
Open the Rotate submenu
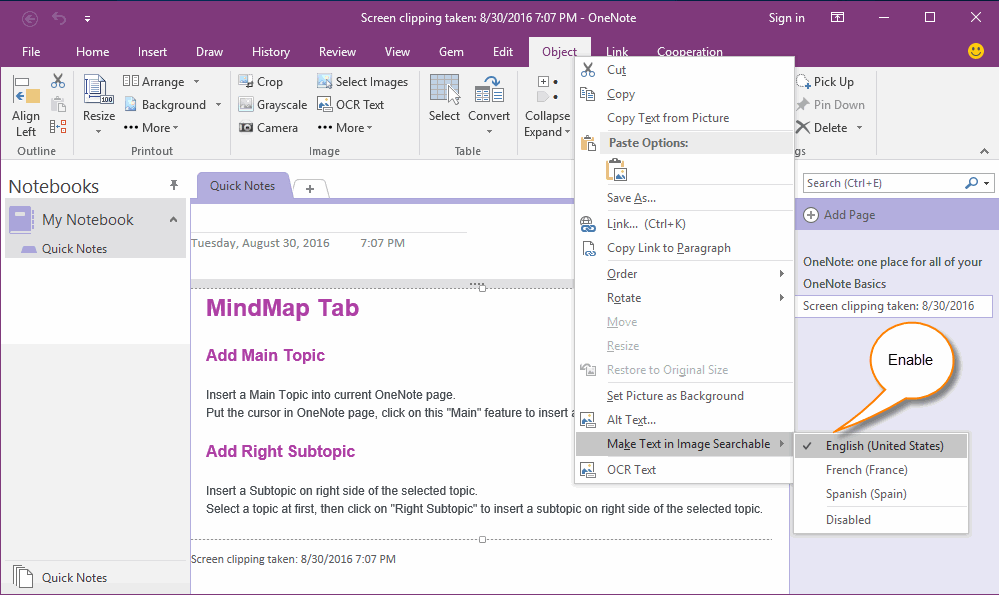(684, 298)
